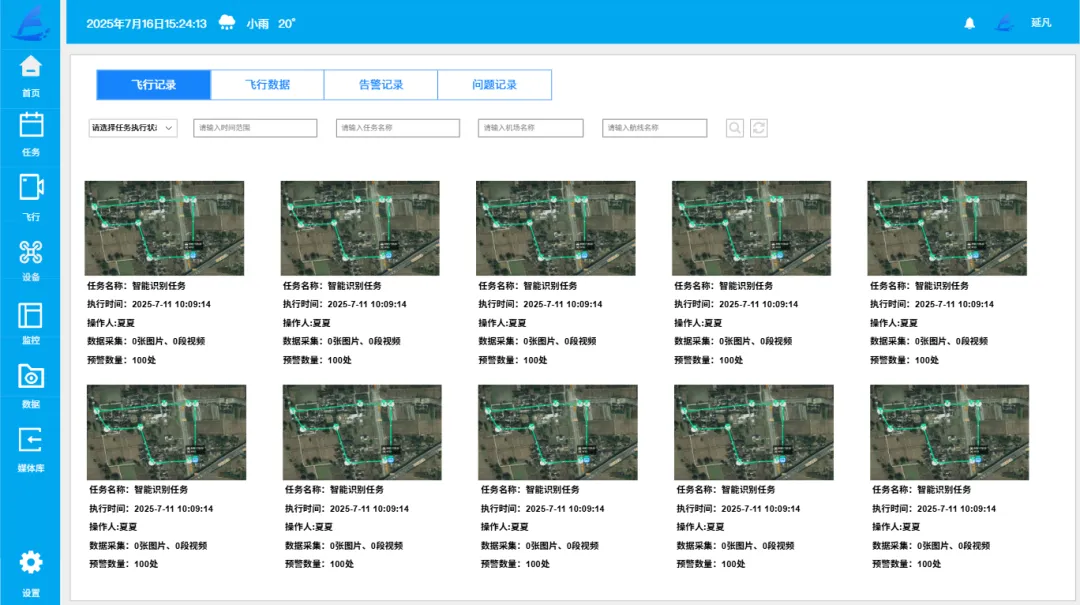Click the search magnifier button
This screenshot has width=1080, height=605.
[735, 128]
